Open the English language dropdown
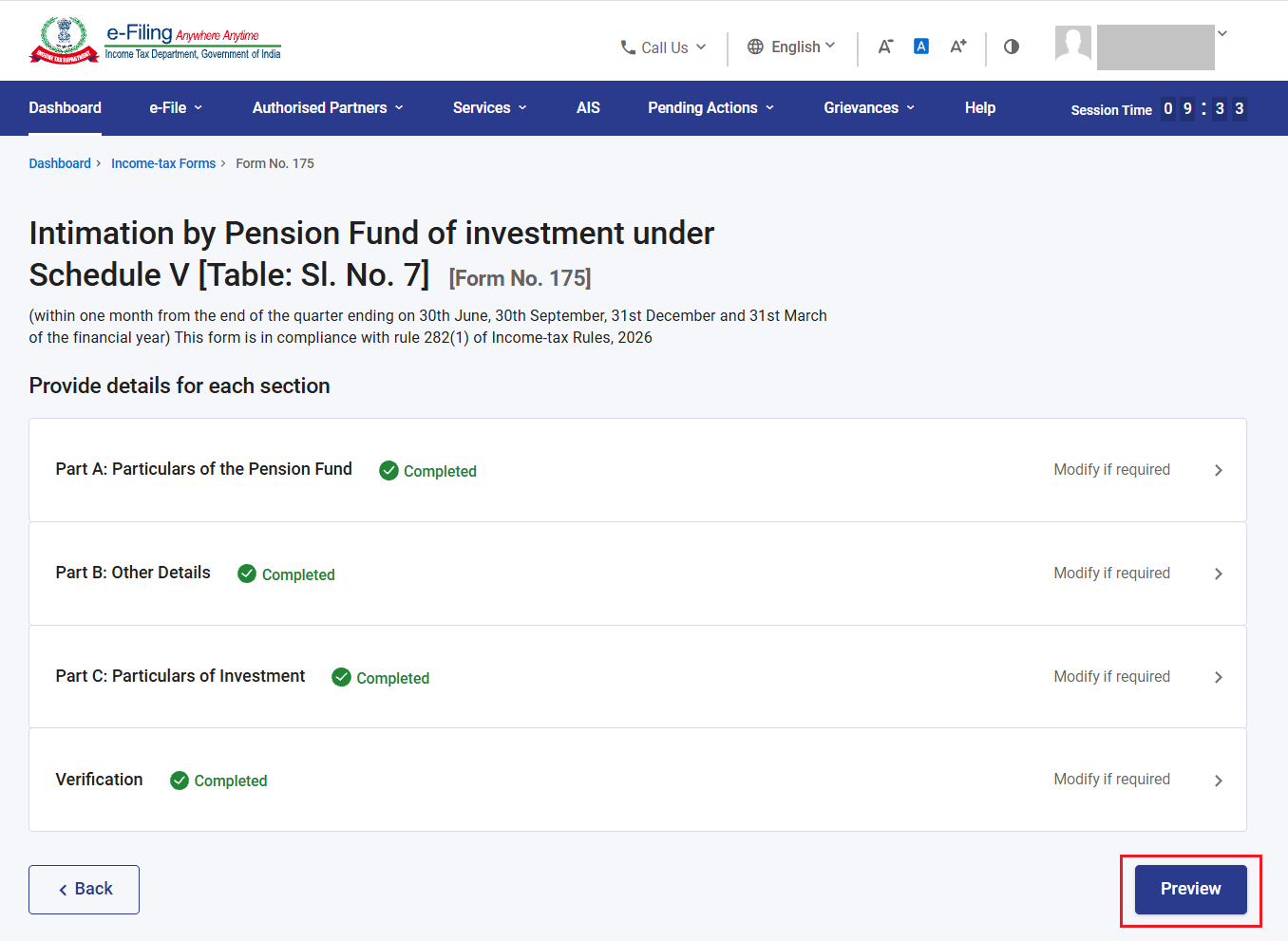 [792, 47]
